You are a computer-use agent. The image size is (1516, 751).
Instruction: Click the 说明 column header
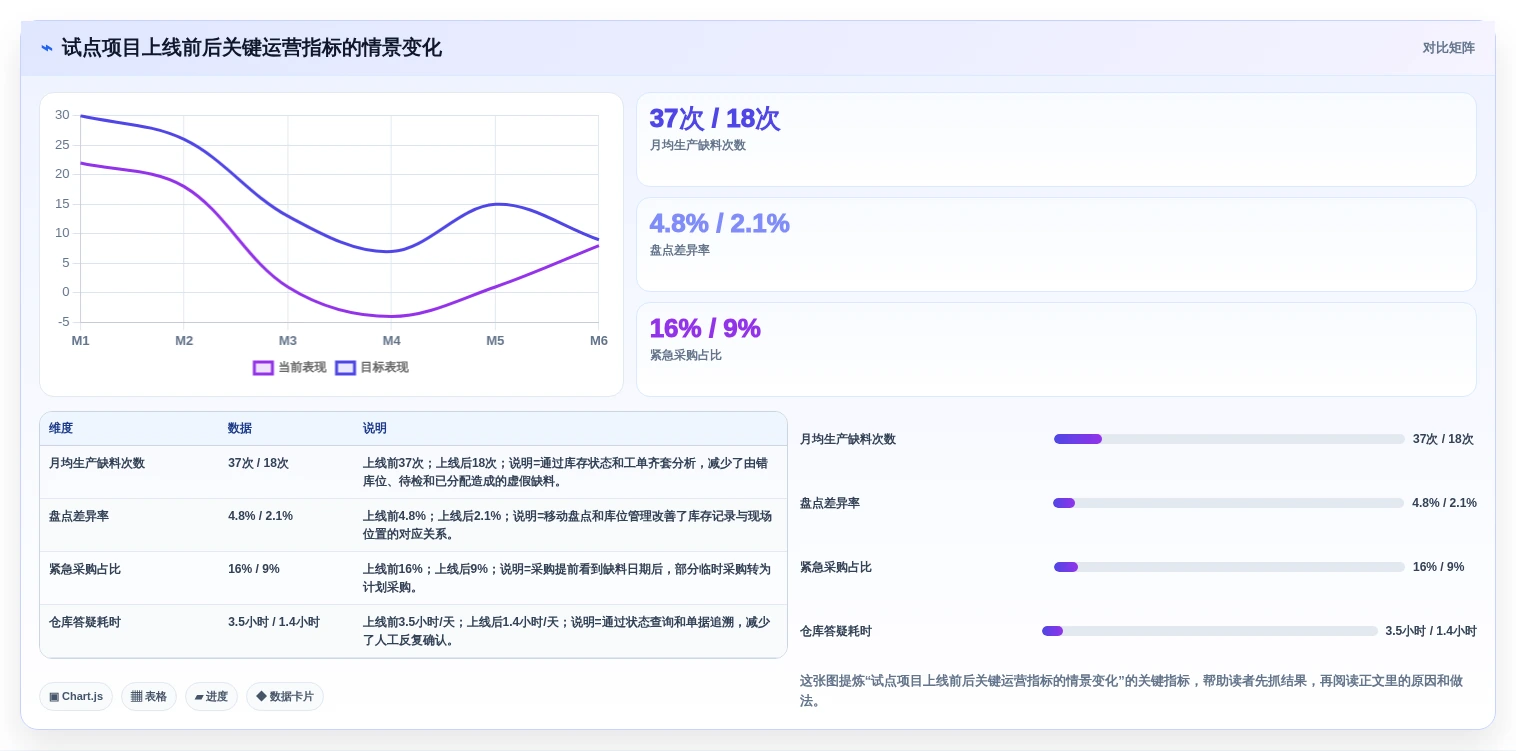click(375, 428)
